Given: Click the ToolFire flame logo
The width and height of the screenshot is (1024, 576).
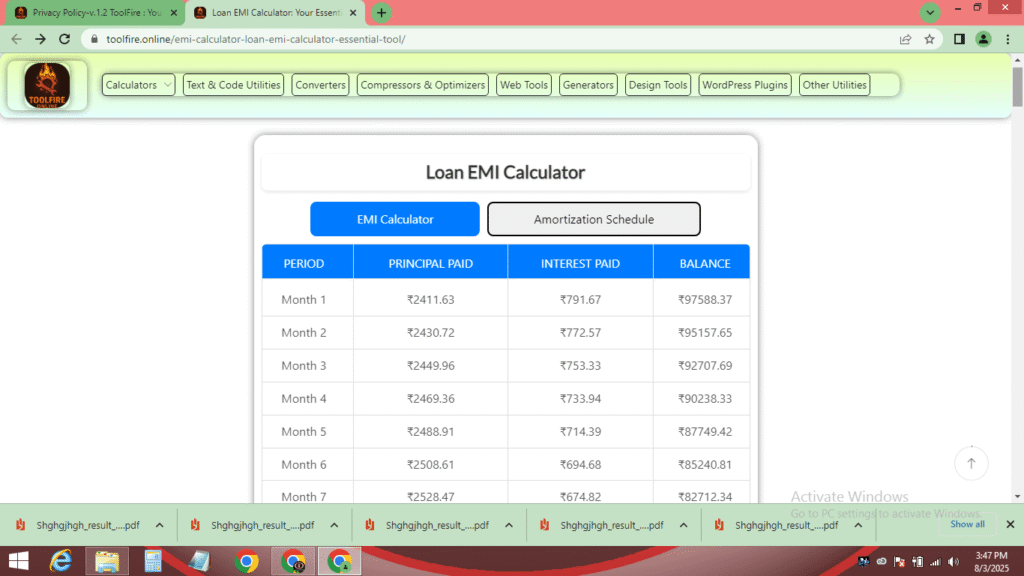Looking at the screenshot, I should click(x=46, y=84).
